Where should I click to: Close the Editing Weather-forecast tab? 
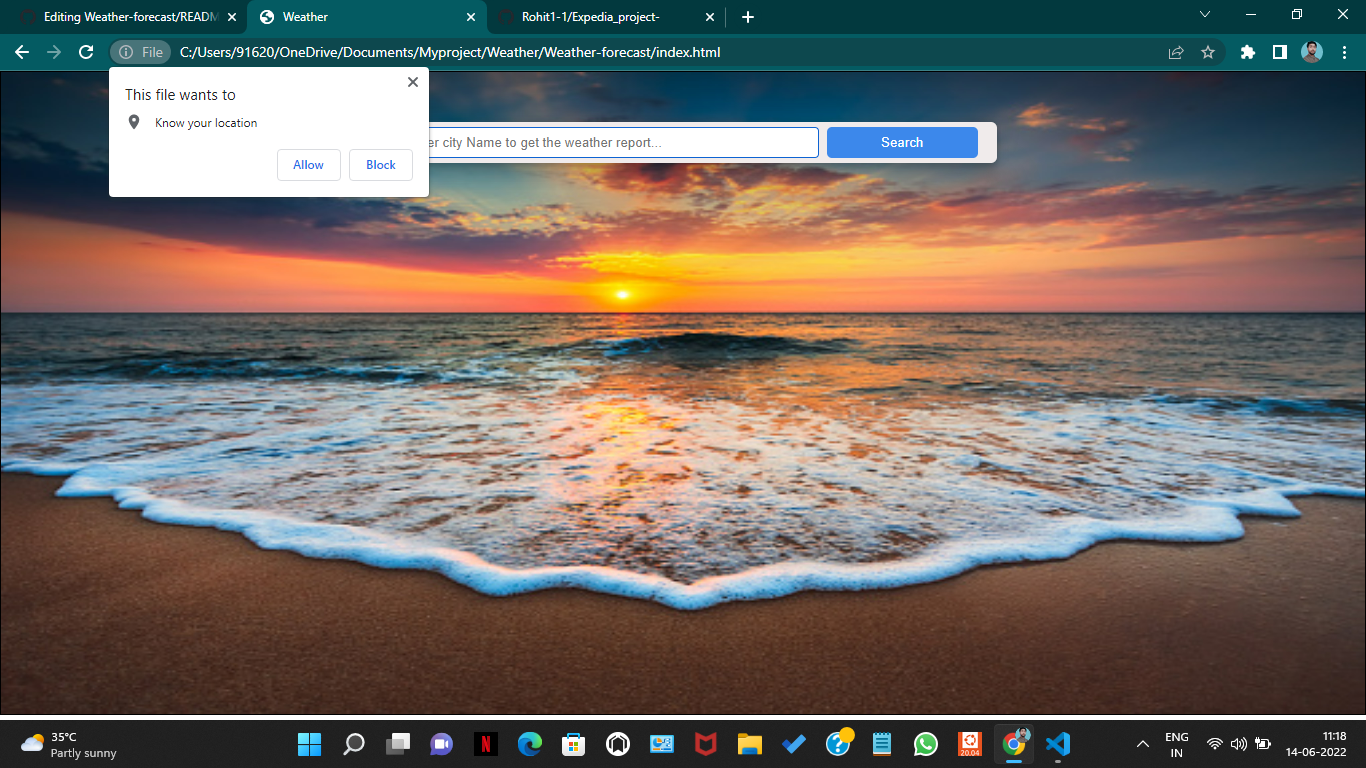coord(232,17)
